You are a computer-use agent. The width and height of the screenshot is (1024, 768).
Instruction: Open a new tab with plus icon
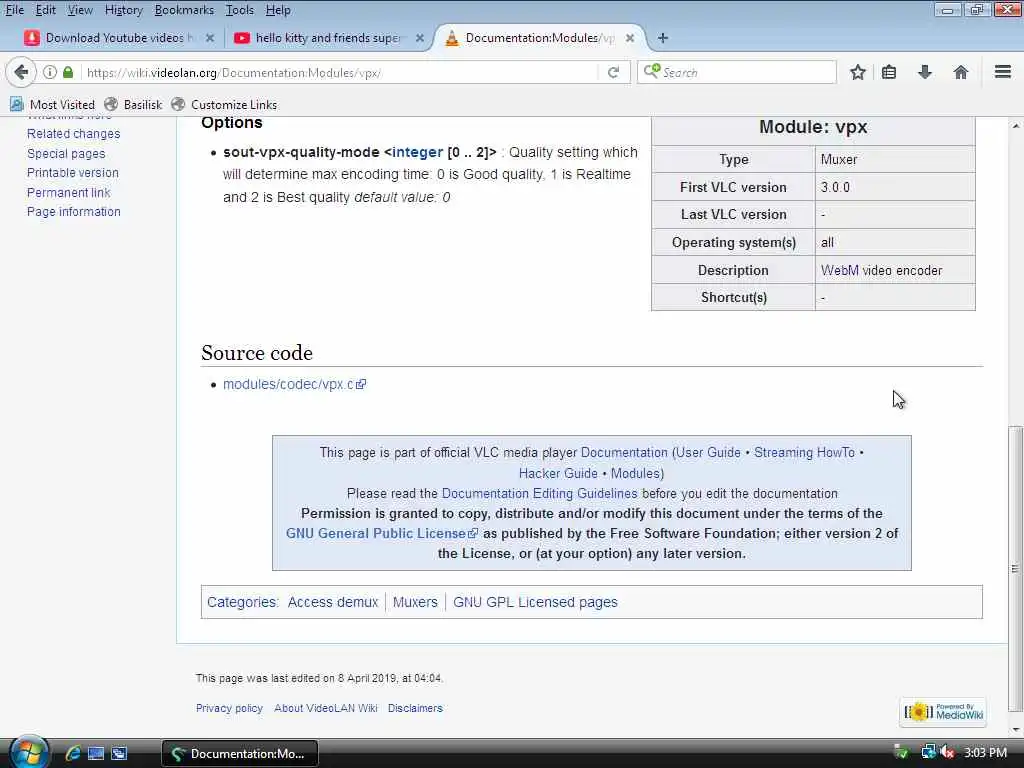coord(663,38)
